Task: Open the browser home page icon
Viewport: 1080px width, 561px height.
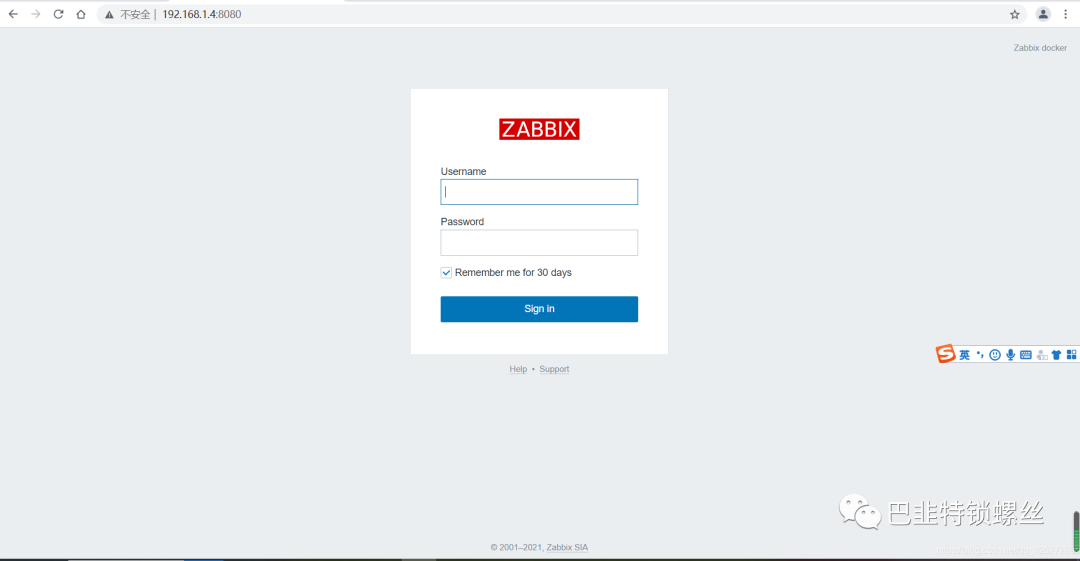Action: point(81,14)
